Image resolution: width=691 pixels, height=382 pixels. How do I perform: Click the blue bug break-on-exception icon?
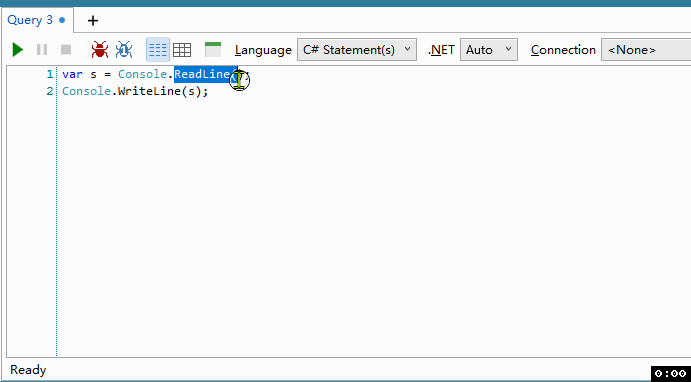(124, 49)
